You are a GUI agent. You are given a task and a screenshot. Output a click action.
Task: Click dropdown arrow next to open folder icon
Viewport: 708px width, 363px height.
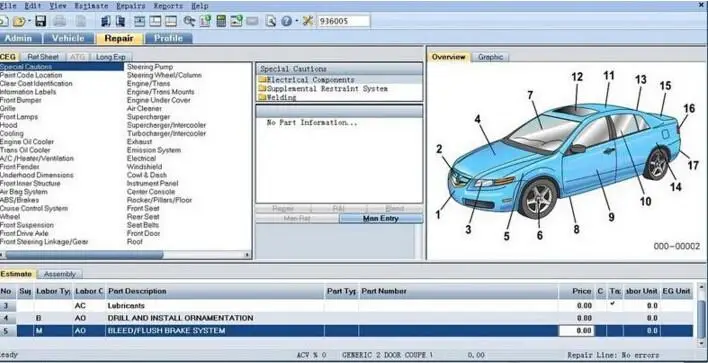click(30, 21)
